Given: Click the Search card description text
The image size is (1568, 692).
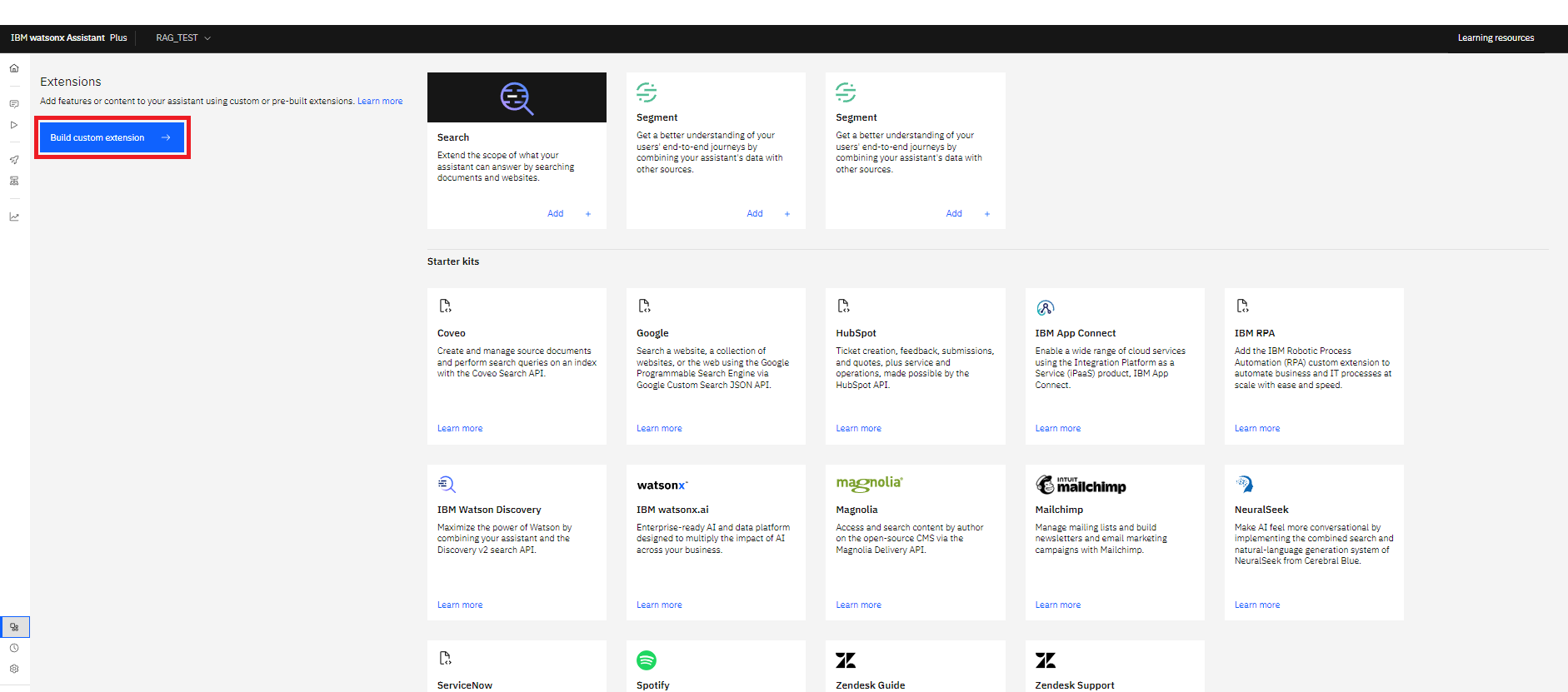Looking at the screenshot, I should tap(506, 167).
